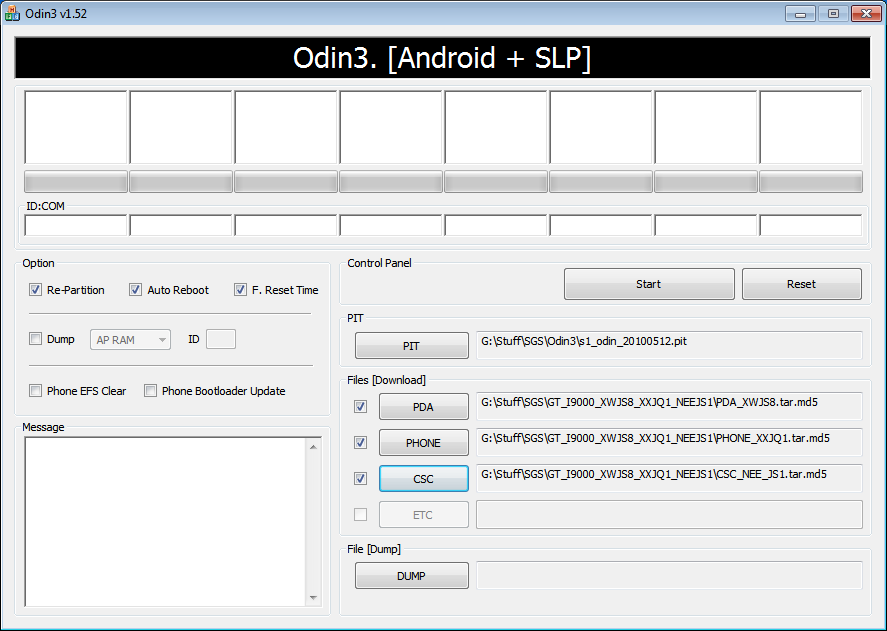Click the first device progress bar
887x631 pixels.
coord(76,182)
